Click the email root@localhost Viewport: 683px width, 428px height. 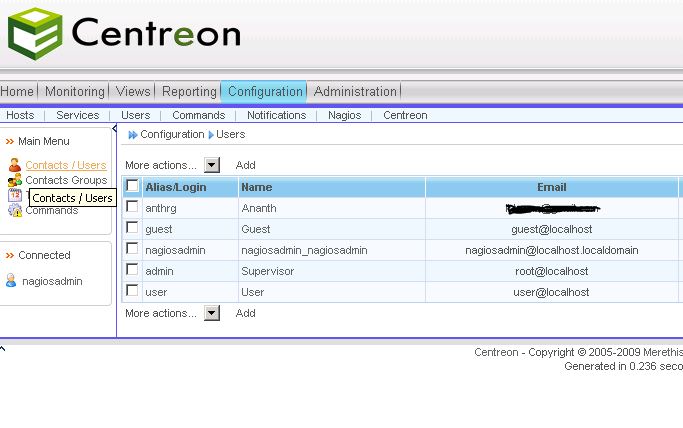point(551,271)
